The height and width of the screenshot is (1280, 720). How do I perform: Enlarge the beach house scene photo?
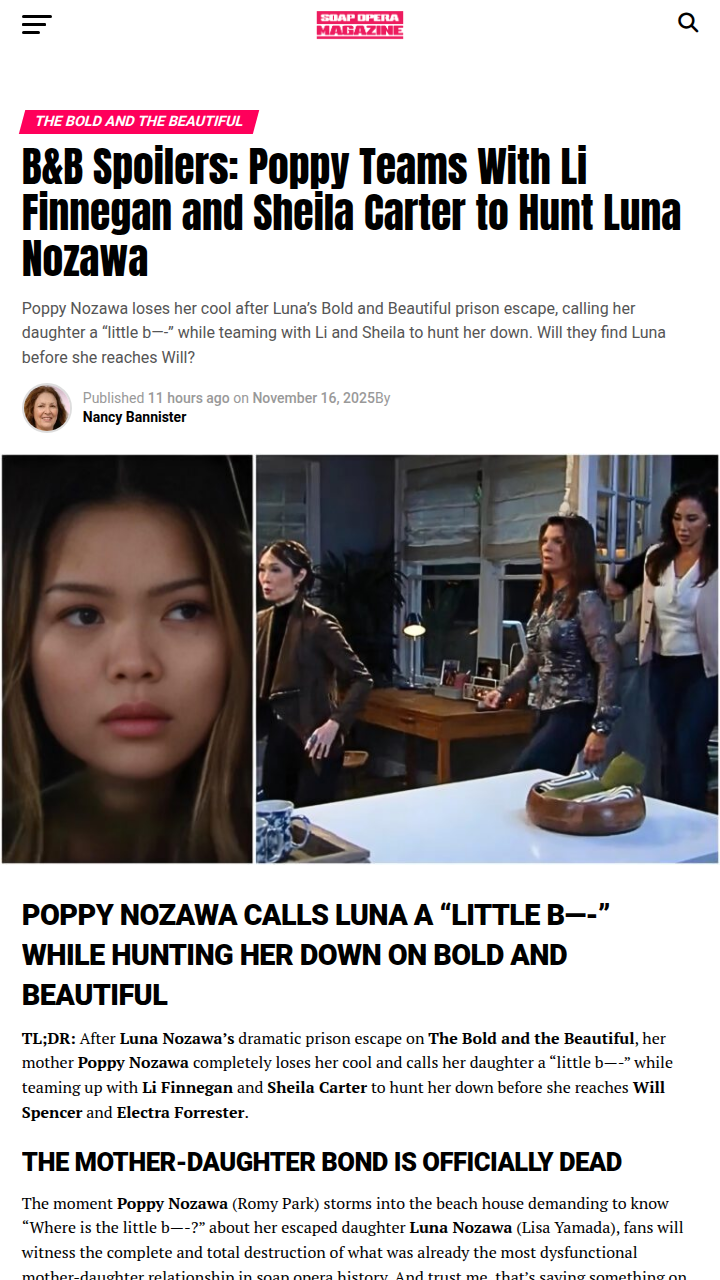pyautogui.click(x=487, y=659)
